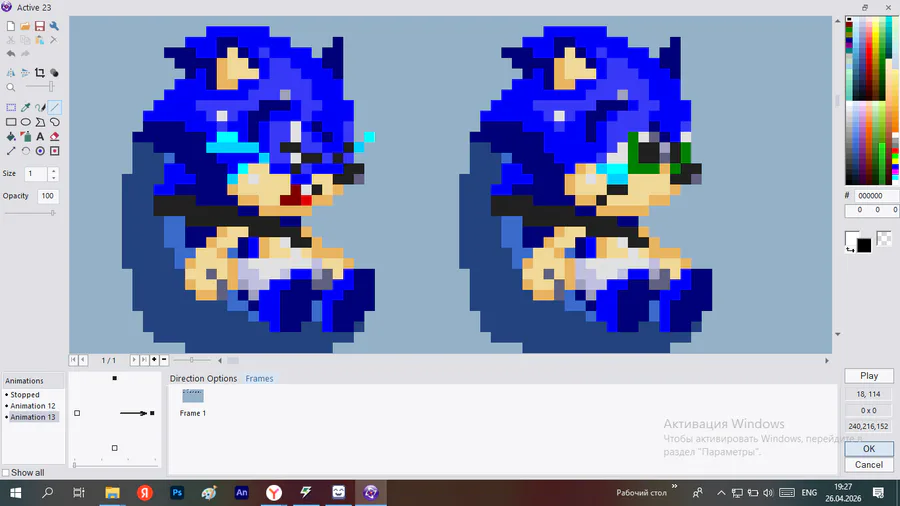
Task: Select the Spray can tool
Action: pyautogui.click(x=25, y=137)
